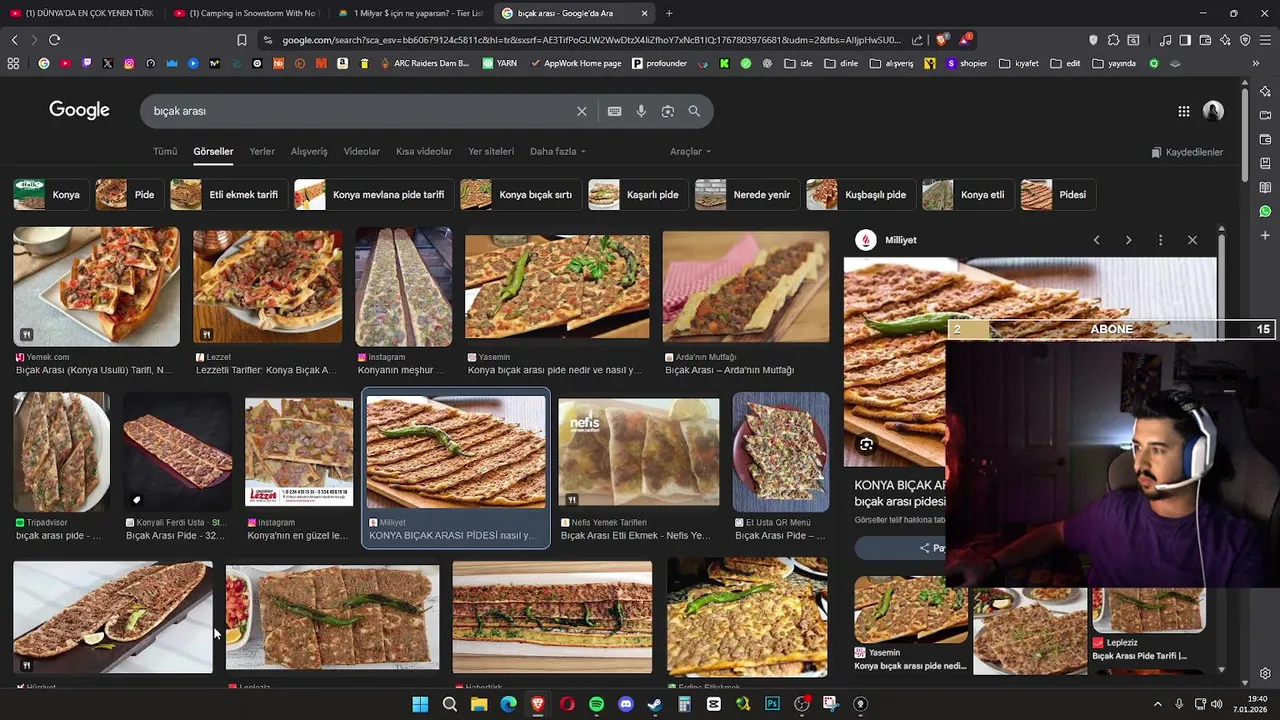
Task: Submit search with the magnifier icon
Action: click(x=694, y=111)
